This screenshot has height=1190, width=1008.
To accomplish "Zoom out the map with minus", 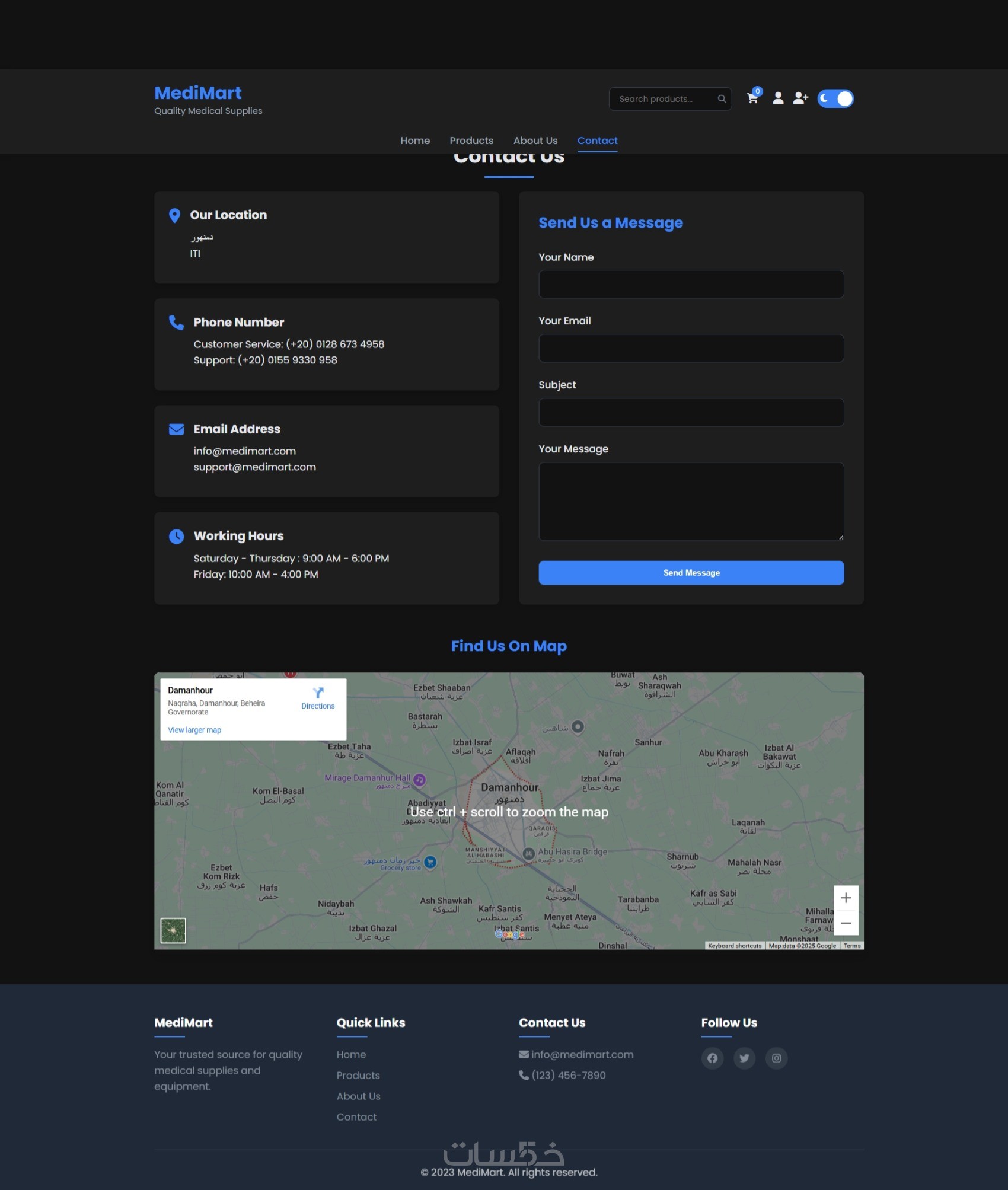I will (x=846, y=923).
